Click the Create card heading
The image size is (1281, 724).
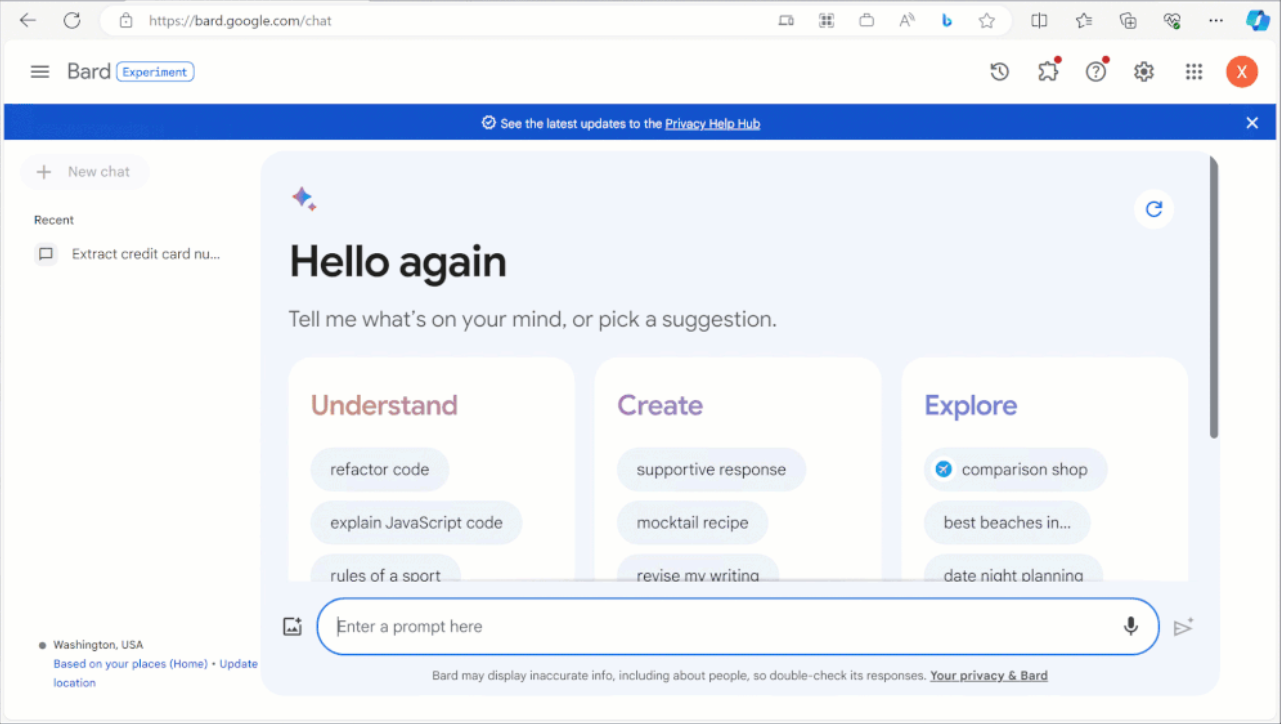660,405
